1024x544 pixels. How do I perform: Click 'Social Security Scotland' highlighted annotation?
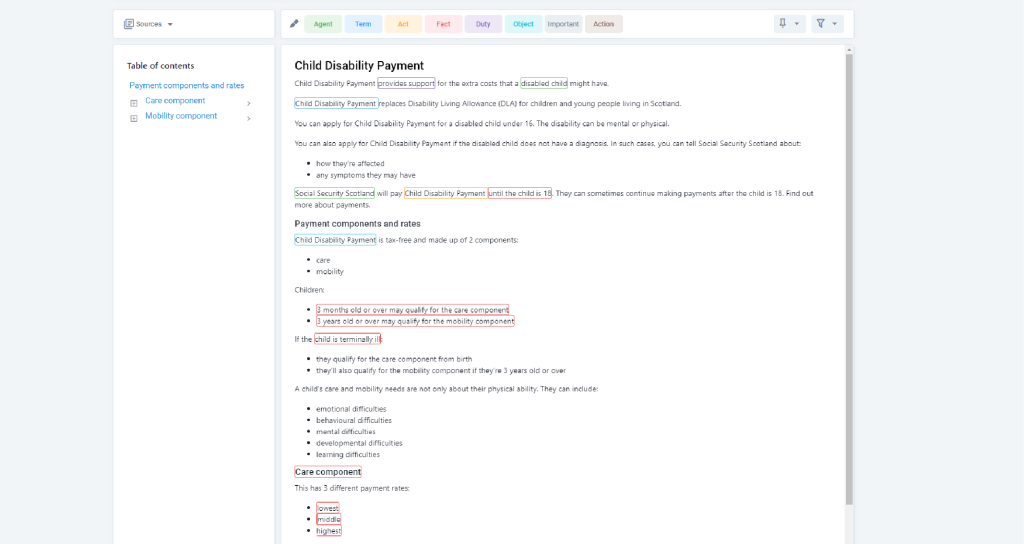click(x=334, y=193)
